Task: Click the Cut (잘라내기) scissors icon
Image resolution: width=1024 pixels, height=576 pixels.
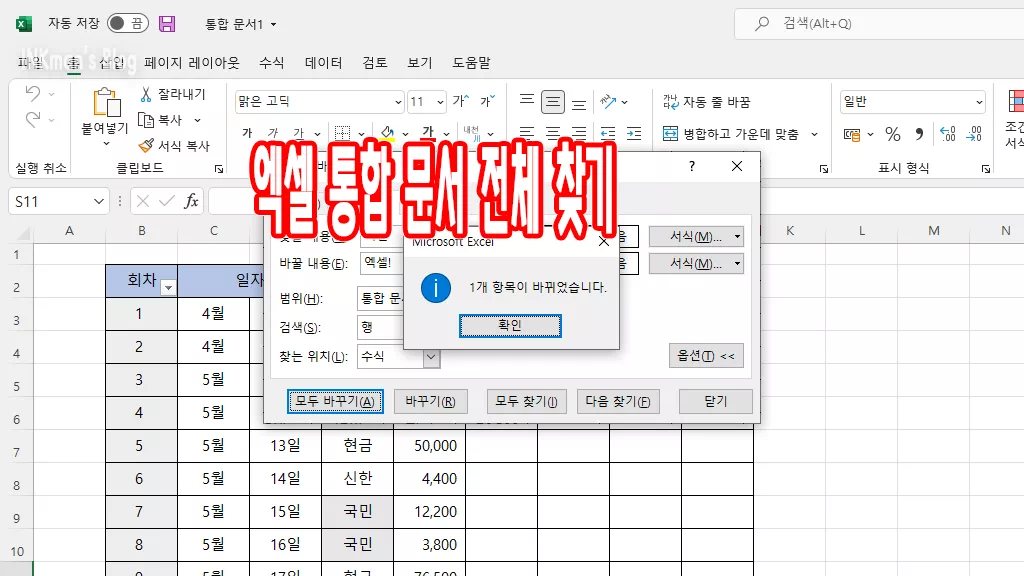Action: [x=146, y=94]
